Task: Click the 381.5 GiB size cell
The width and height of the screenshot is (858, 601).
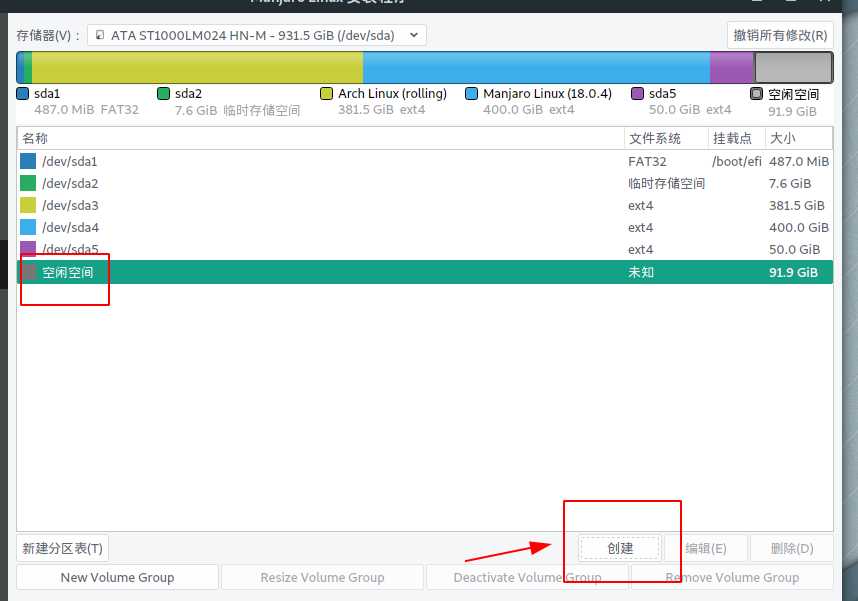Action: [797, 205]
